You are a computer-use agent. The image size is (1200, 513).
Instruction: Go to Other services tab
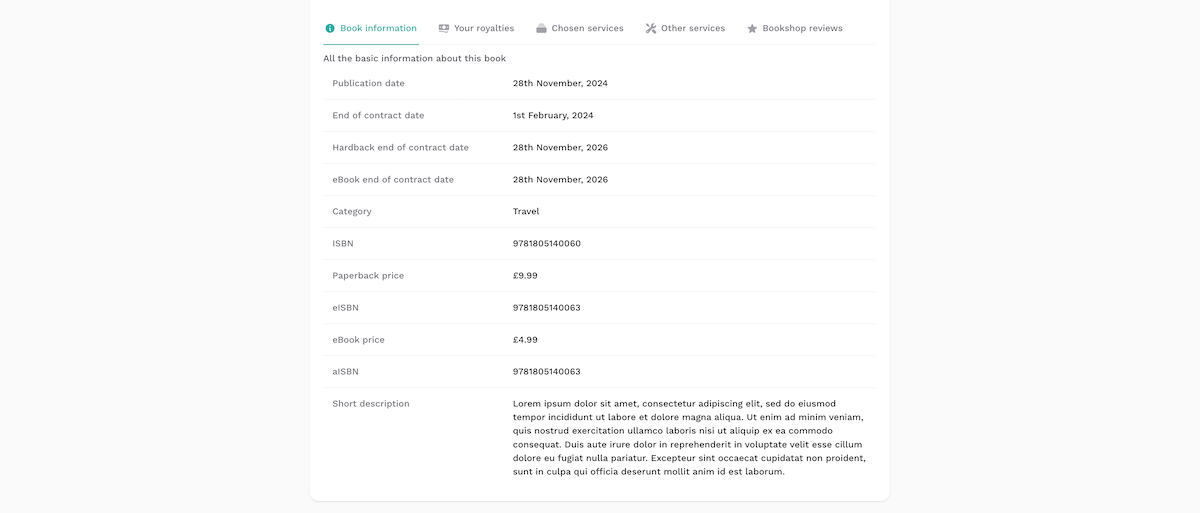[x=693, y=28]
